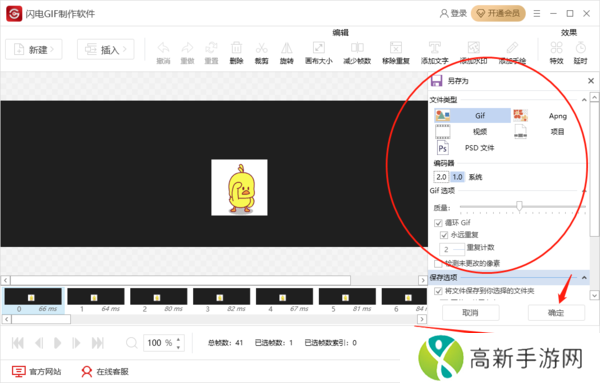600x383 pixels.
Task: Click the Reduce frames (减少帧数) icon
Action: 357,49
